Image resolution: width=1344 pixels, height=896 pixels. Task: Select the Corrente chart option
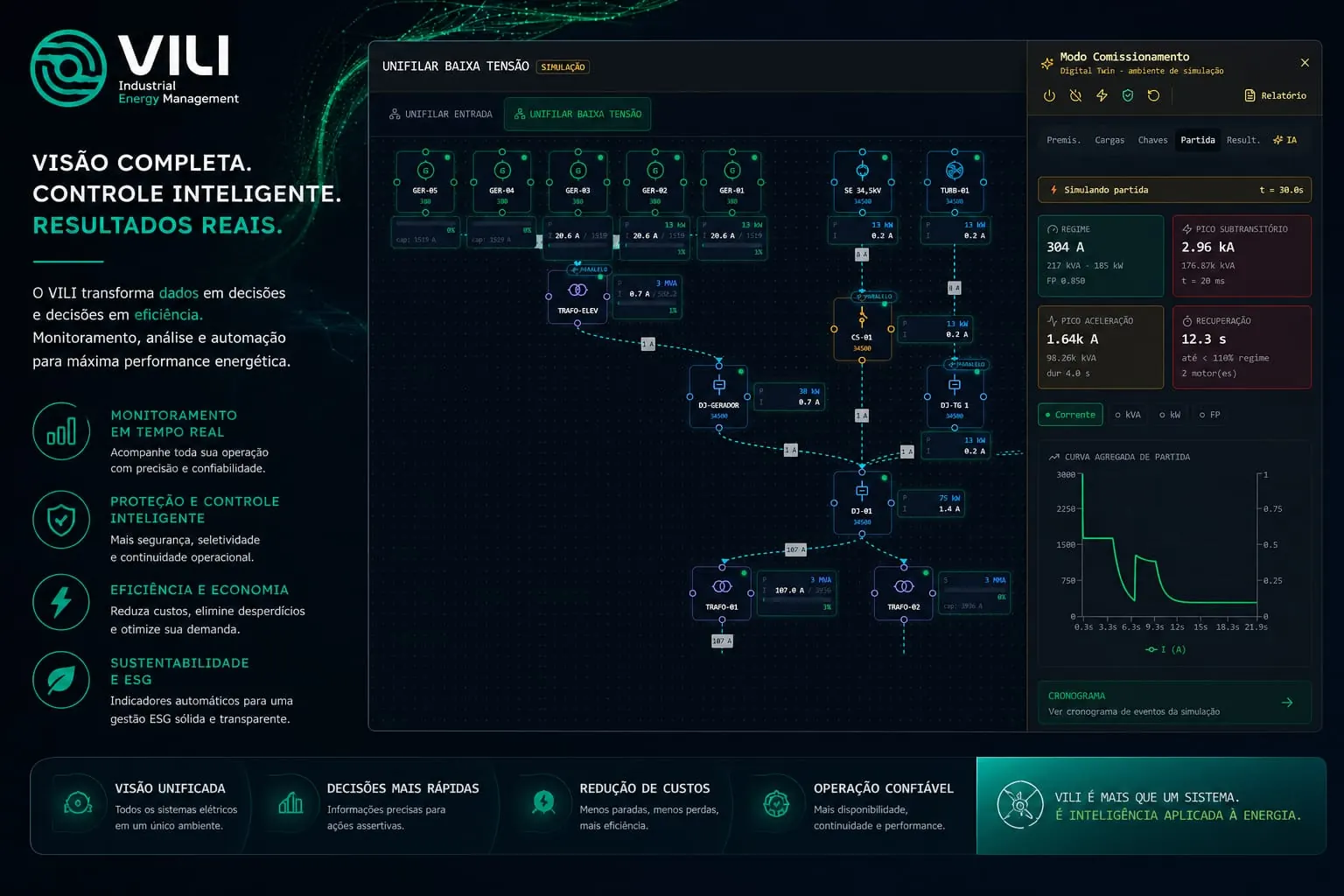tap(1070, 415)
